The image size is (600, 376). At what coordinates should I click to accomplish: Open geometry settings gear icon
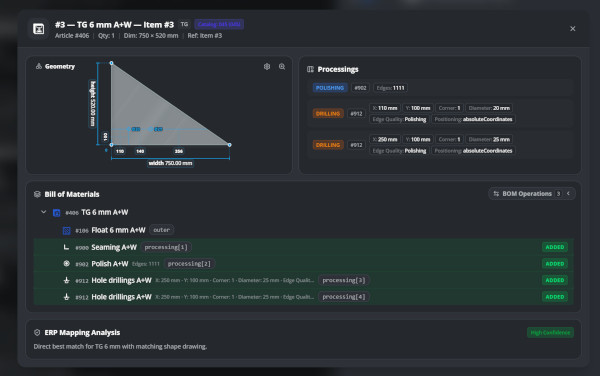[267, 67]
